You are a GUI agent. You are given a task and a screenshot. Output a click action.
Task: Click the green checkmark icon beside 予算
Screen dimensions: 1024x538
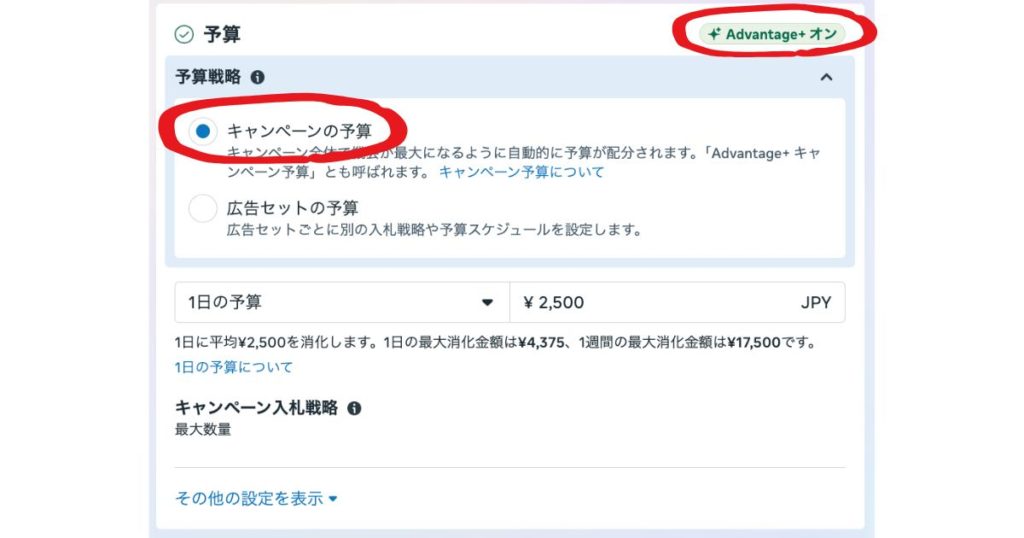[184, 35]
